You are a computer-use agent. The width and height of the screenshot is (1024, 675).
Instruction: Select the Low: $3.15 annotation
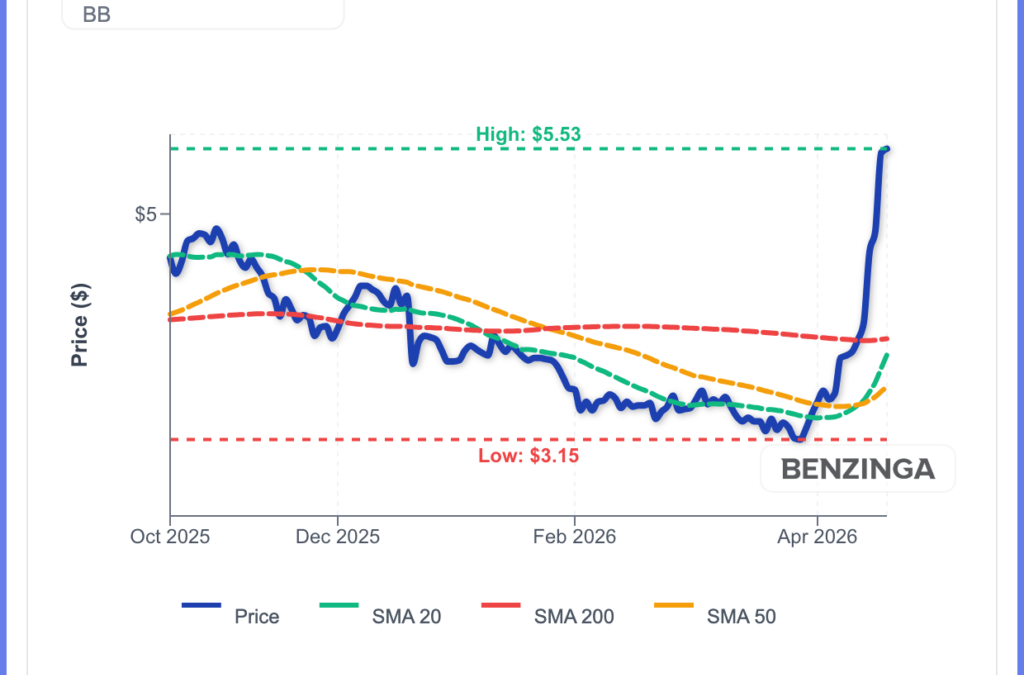[527, 456]
